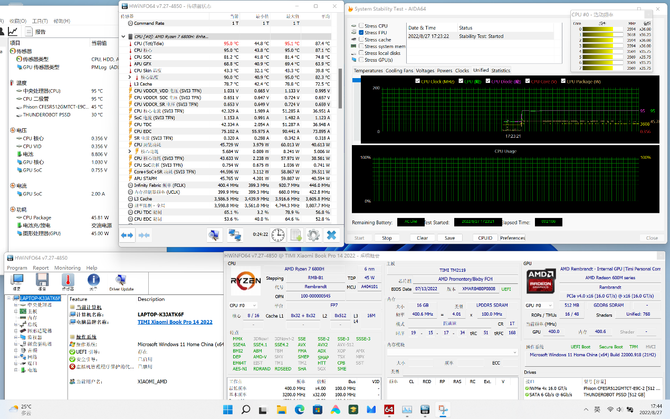Click the Summary computer icon in HWiNFO toolbar
The width and height of the screenshot is (670, 419).
17,280
